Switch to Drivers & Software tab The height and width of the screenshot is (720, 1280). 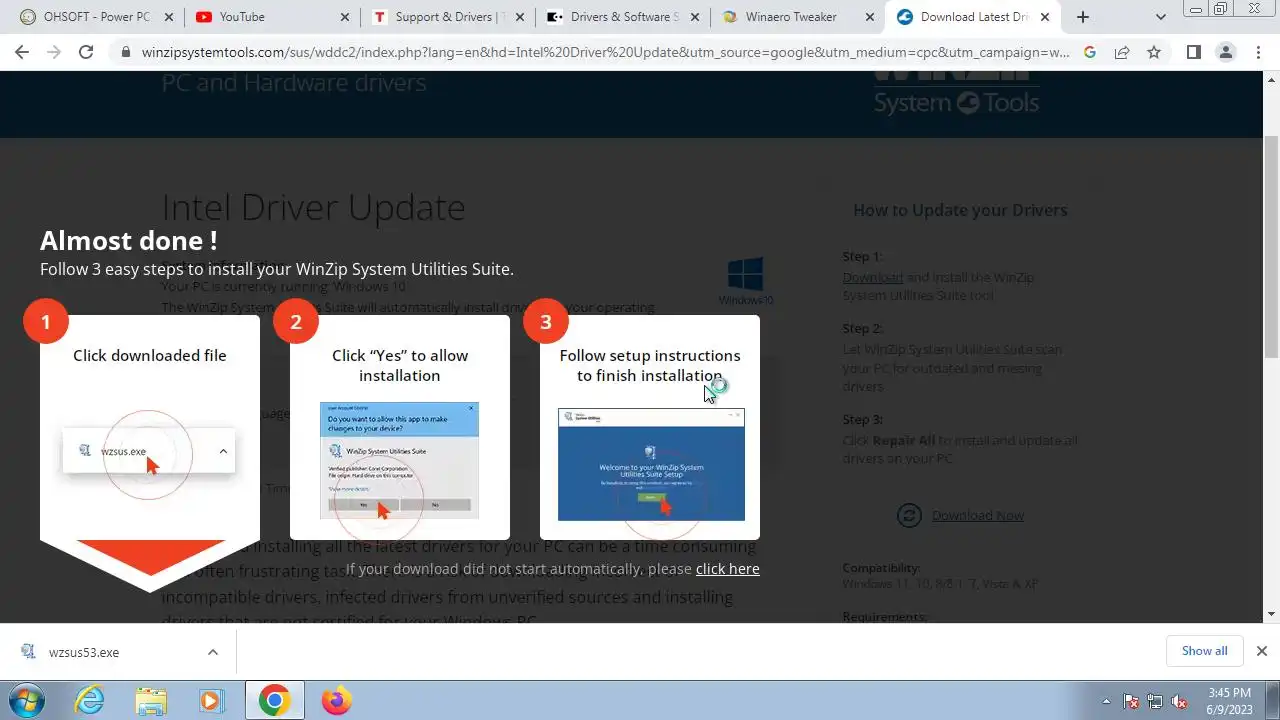pos(622,17)
